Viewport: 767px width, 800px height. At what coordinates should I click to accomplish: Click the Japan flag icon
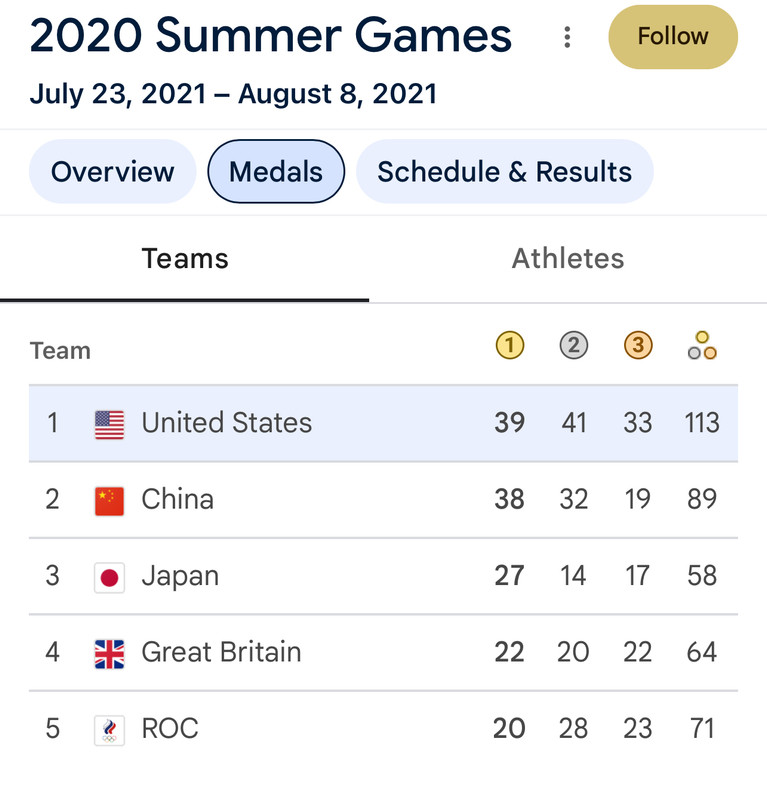109,578
